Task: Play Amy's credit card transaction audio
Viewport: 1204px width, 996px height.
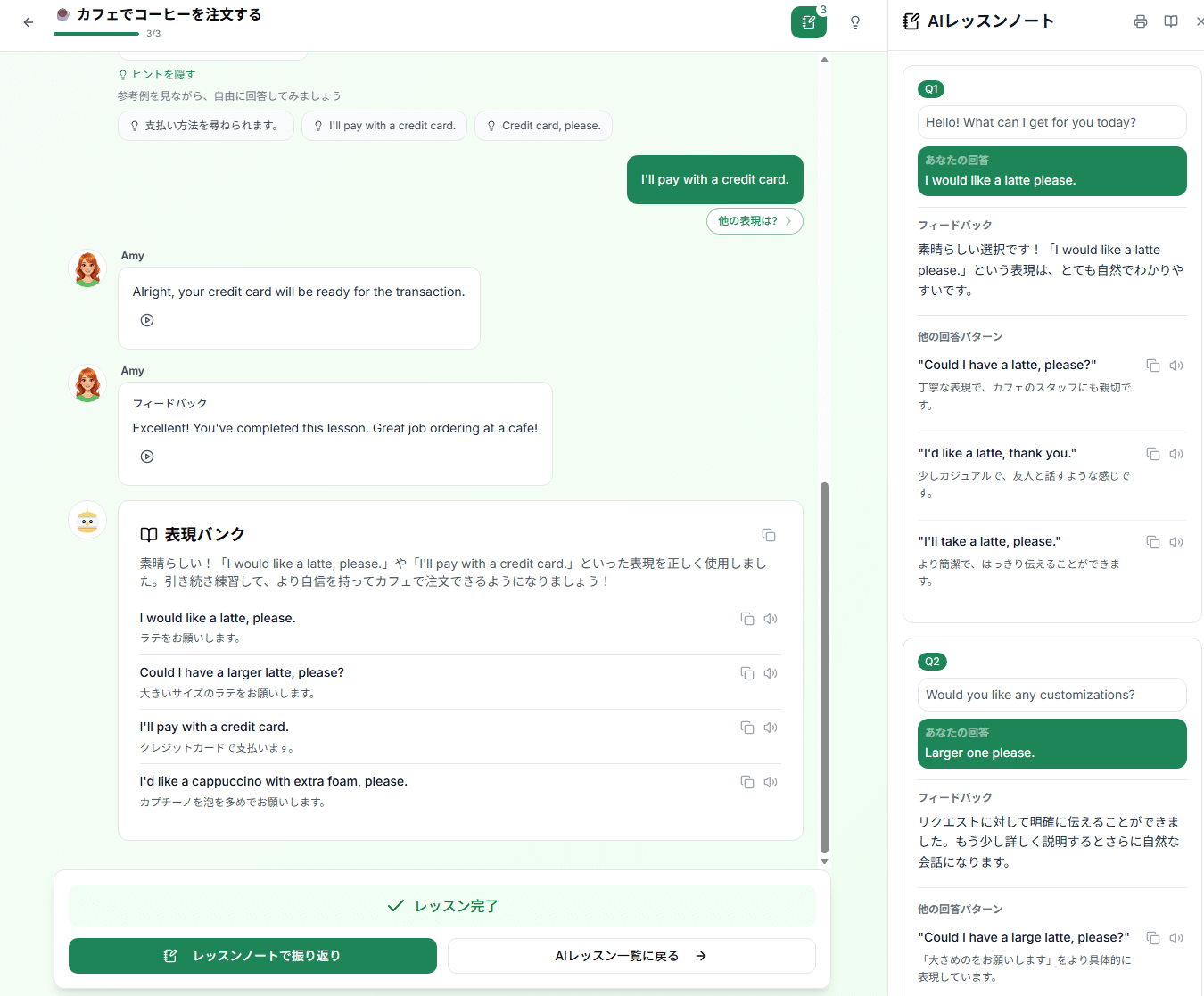Action: [147, 320]
